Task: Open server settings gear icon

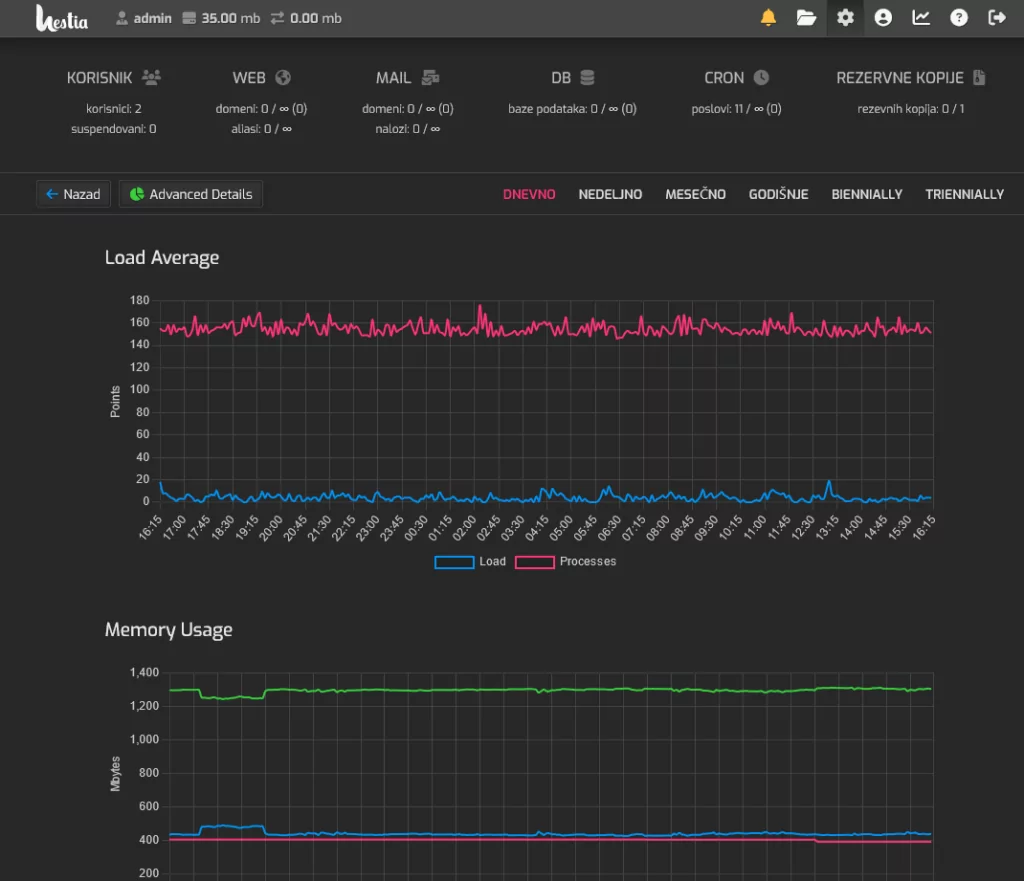Action: [x=845, y=18]
